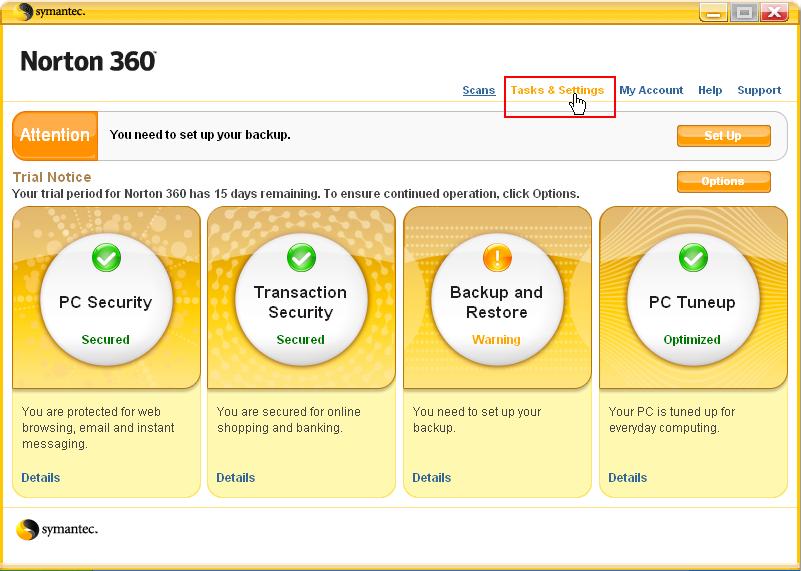Click the 'Trial Notice' heading
Image resolution: width=801 pixels, height=571 pixels.
click(52, 177)
